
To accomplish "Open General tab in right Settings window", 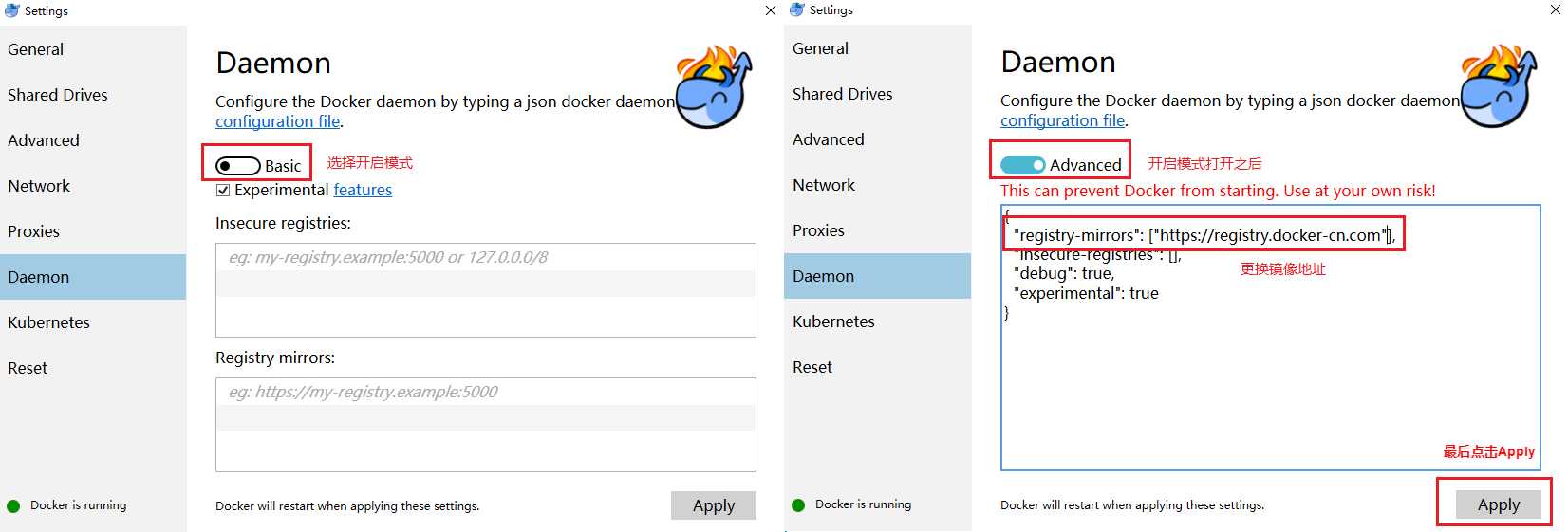I will pyautogui.click(x=878, y=48).
